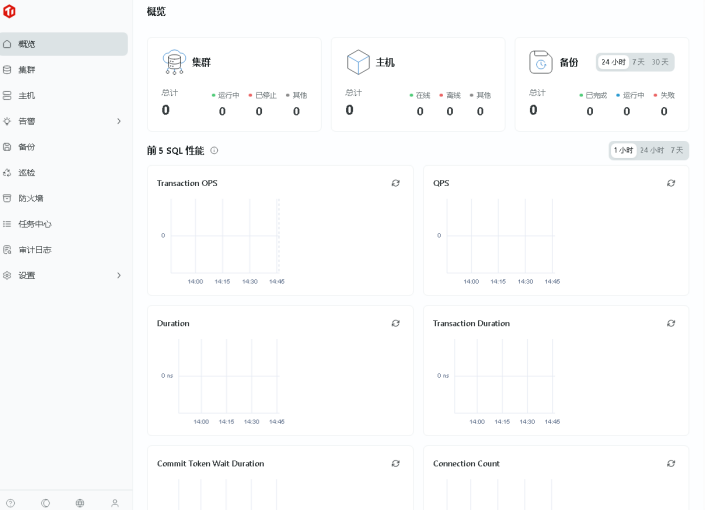This screenshot has height=510, width=705.
Task: Expand the 设置 (Settings) submenu chevron
Action: point(118,275)
